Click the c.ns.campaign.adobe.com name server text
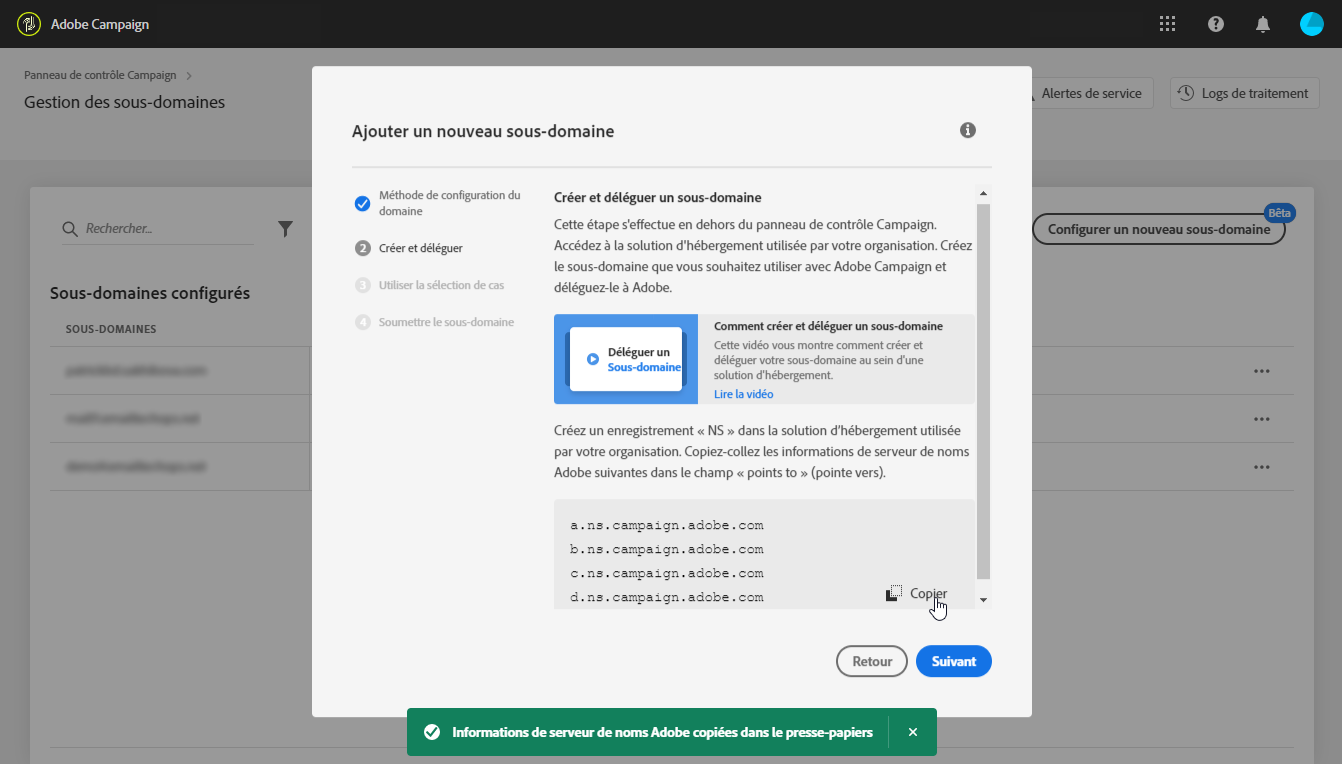 (667, 573)
